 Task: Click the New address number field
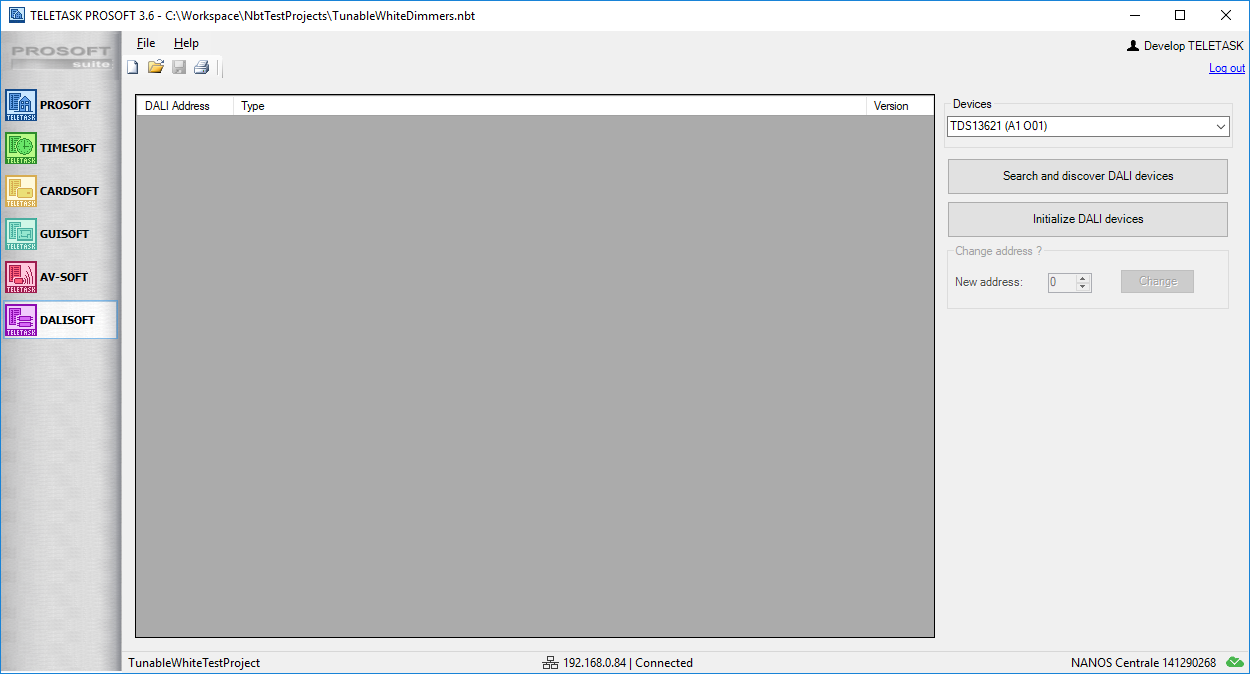(x=1062, y=282)
